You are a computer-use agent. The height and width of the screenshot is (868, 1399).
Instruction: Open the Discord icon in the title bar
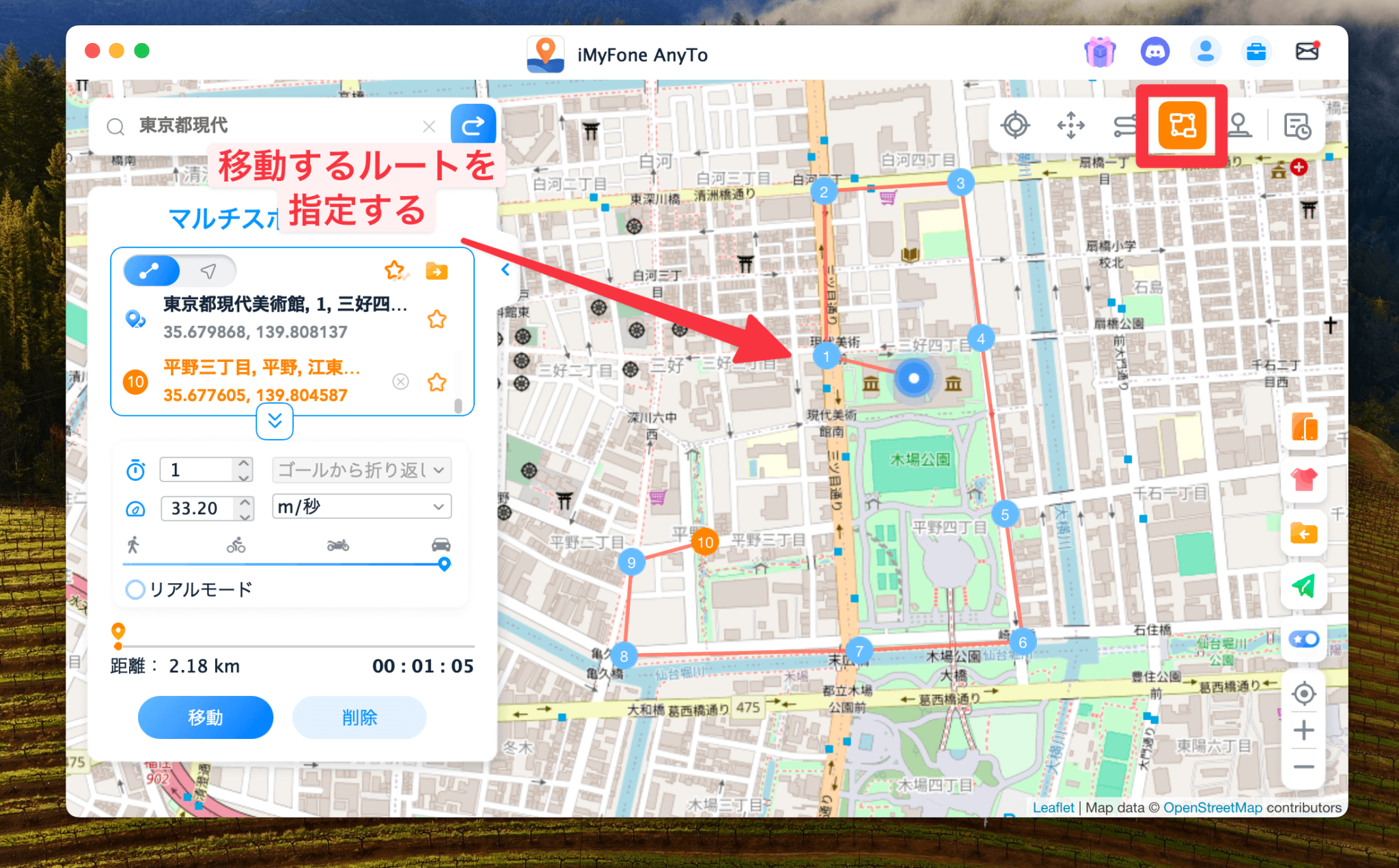1156,51
